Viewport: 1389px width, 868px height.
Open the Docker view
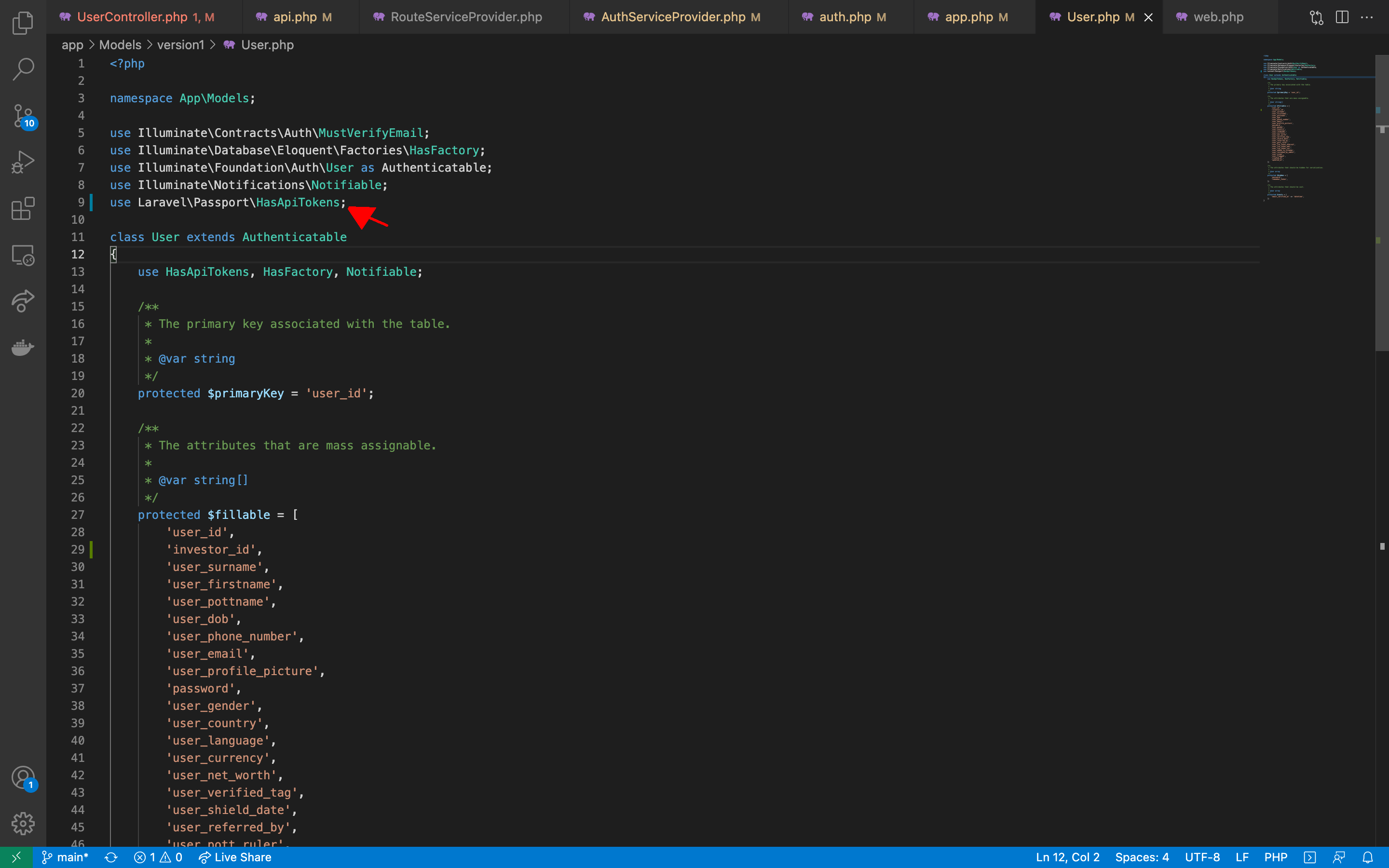[x=23, y=347]
